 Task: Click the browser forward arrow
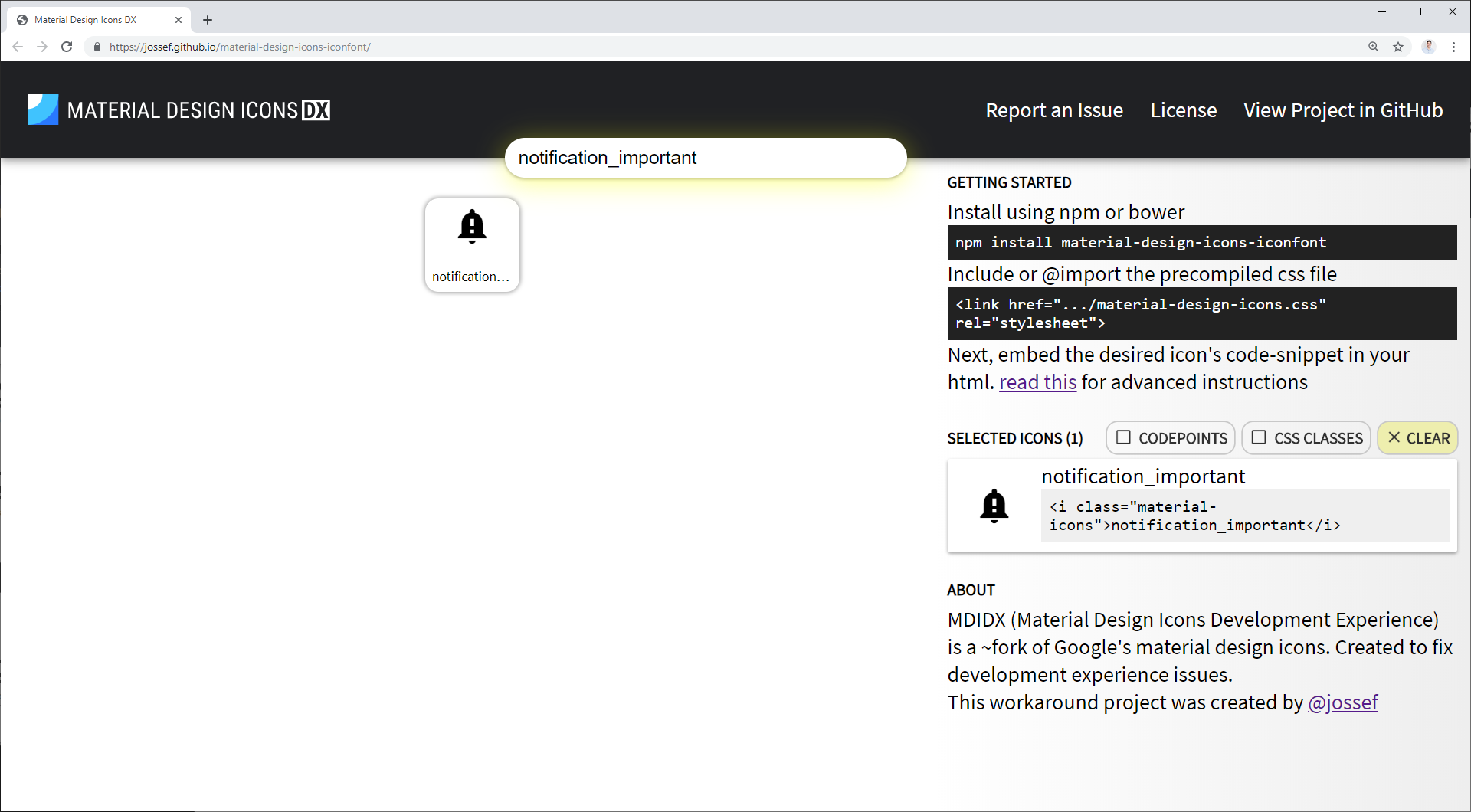point(42,47)
